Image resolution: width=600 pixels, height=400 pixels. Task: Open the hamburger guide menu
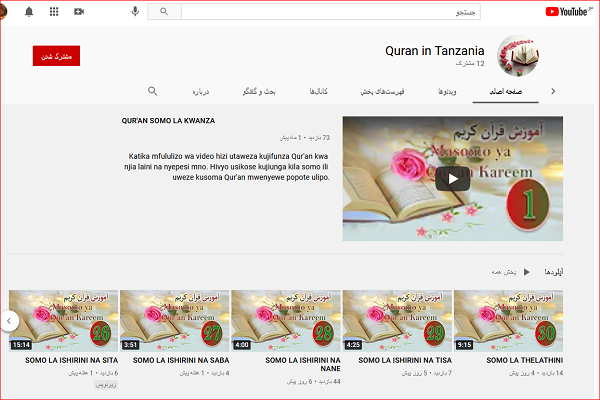tap(593, 11)
